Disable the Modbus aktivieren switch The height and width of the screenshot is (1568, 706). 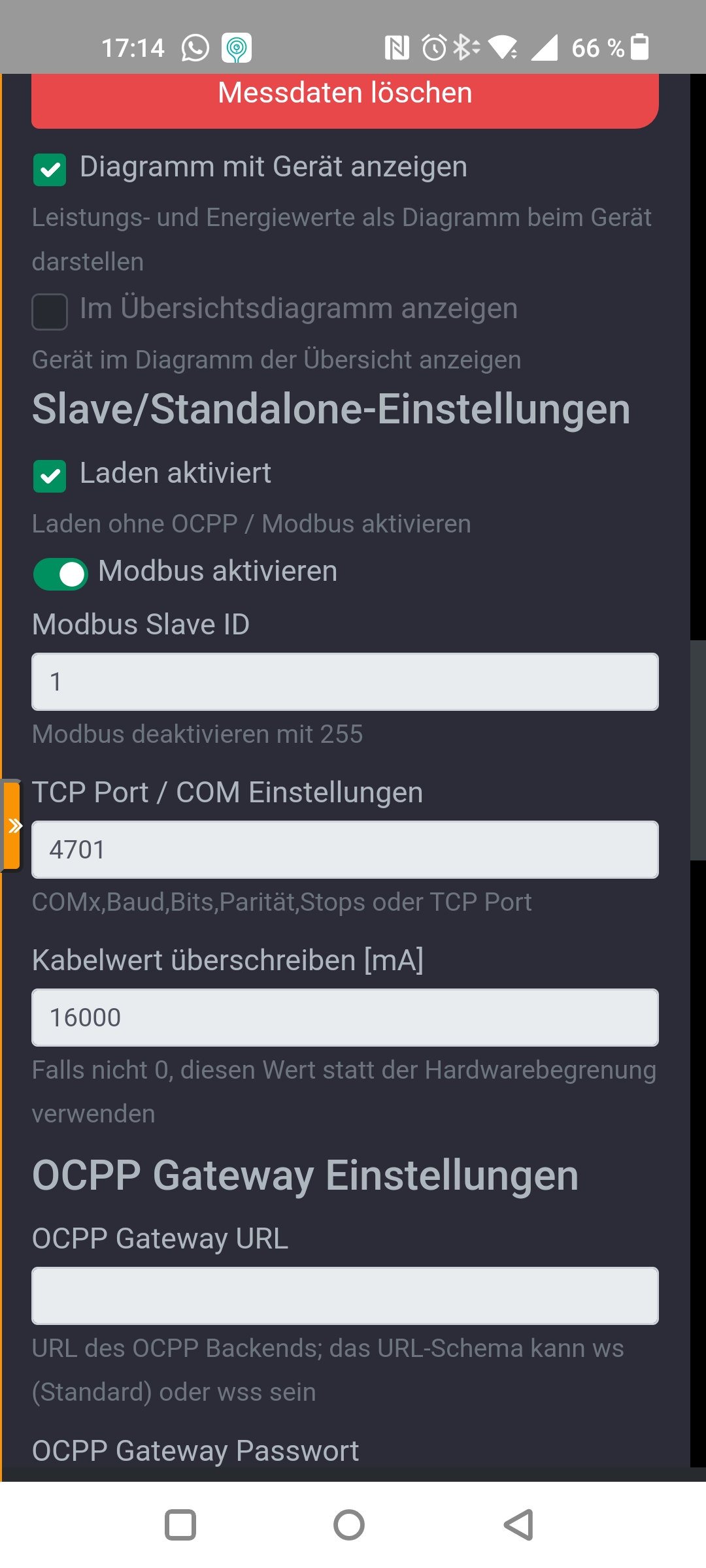click(61, 574)
